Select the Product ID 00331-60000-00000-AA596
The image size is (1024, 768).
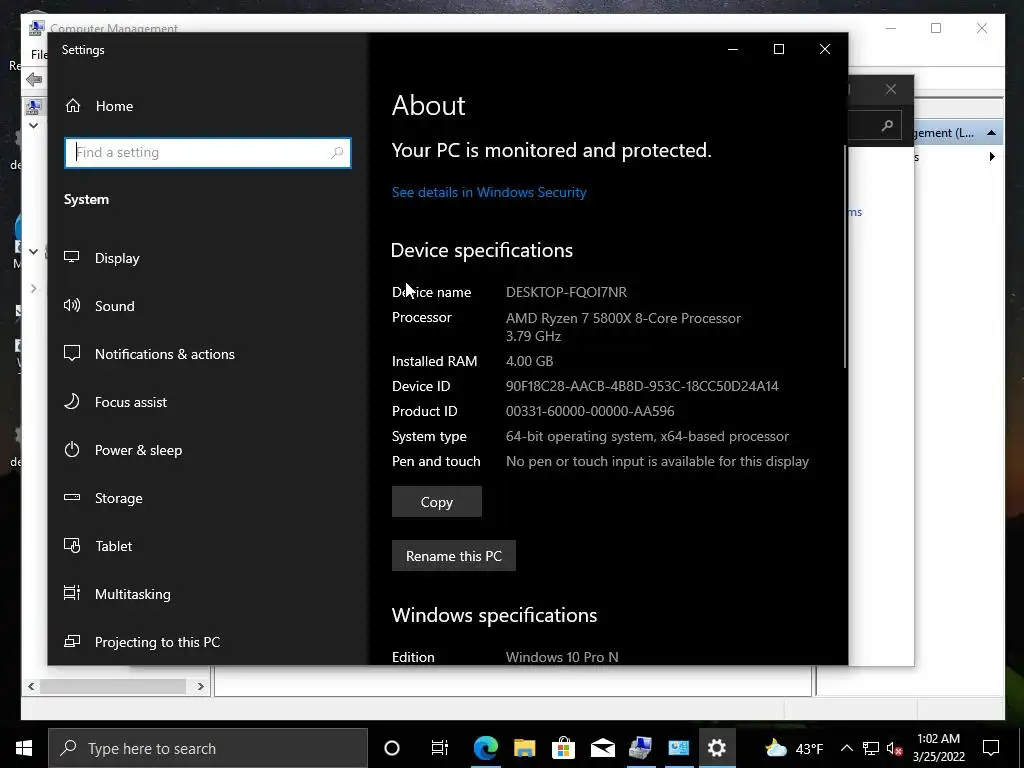pyautogui.click(x=590, y=411)
